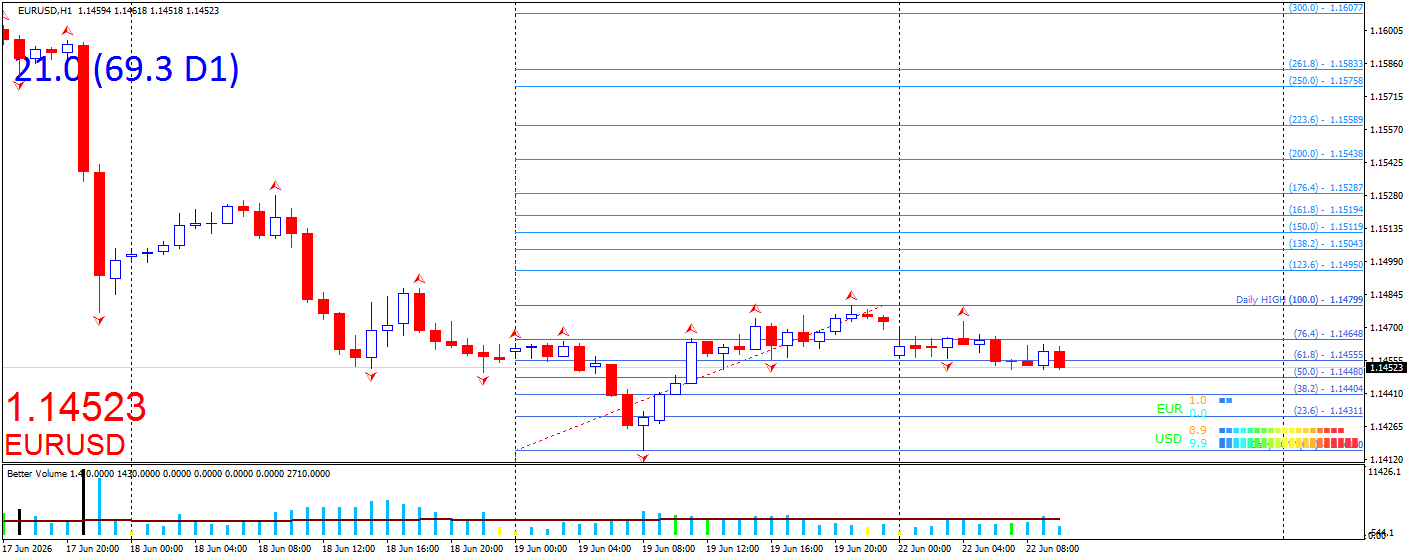Click the (161.8) - 1.15194 Fibonacci label

coord(1327,210)
